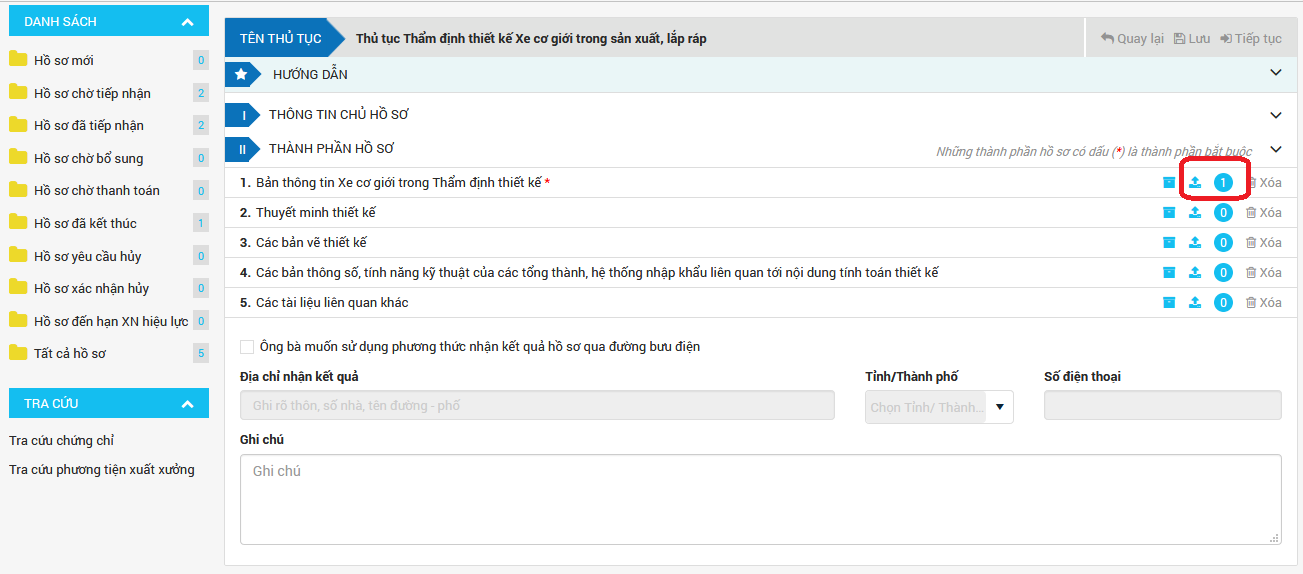The image size is (1303, 574).
Task: View file count badge for Bản thông tin row
Action: pos(1223,183)
